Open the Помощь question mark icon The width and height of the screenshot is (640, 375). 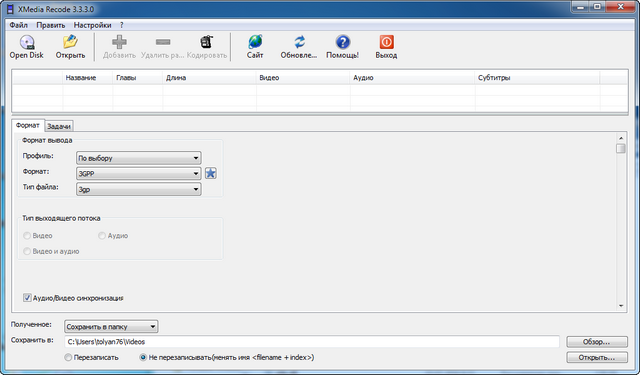[343, 42]
